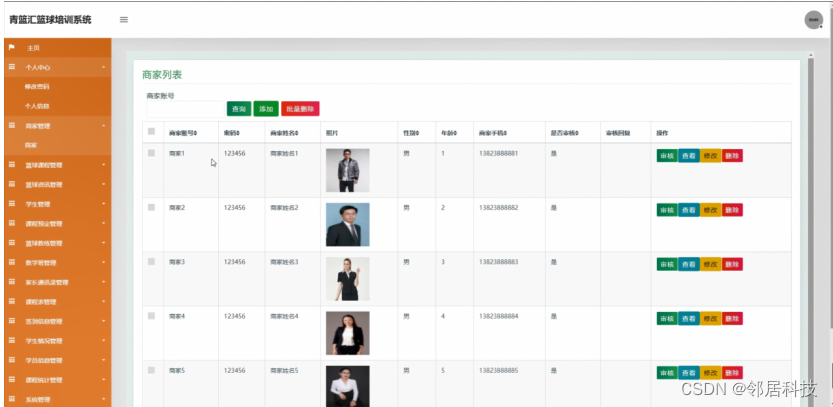Click the list icon beside 家长通讯录管理
833x407 pixels.
(x=12, y=282)
